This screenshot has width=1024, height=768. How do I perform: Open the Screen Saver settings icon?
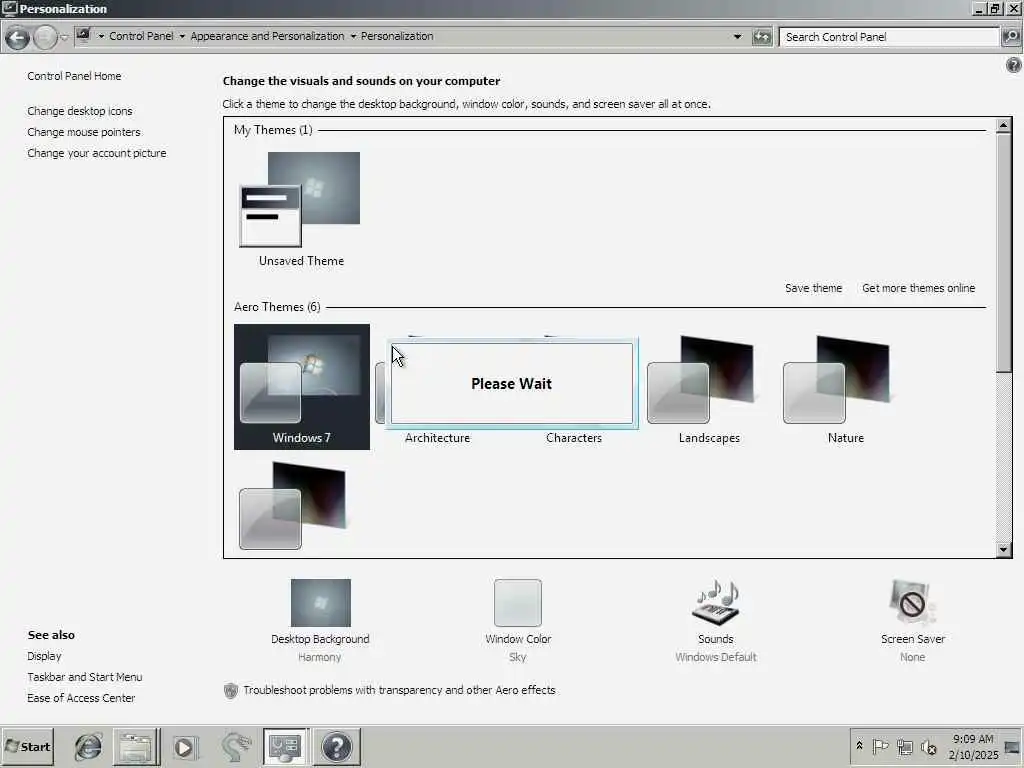click(912, 603)
